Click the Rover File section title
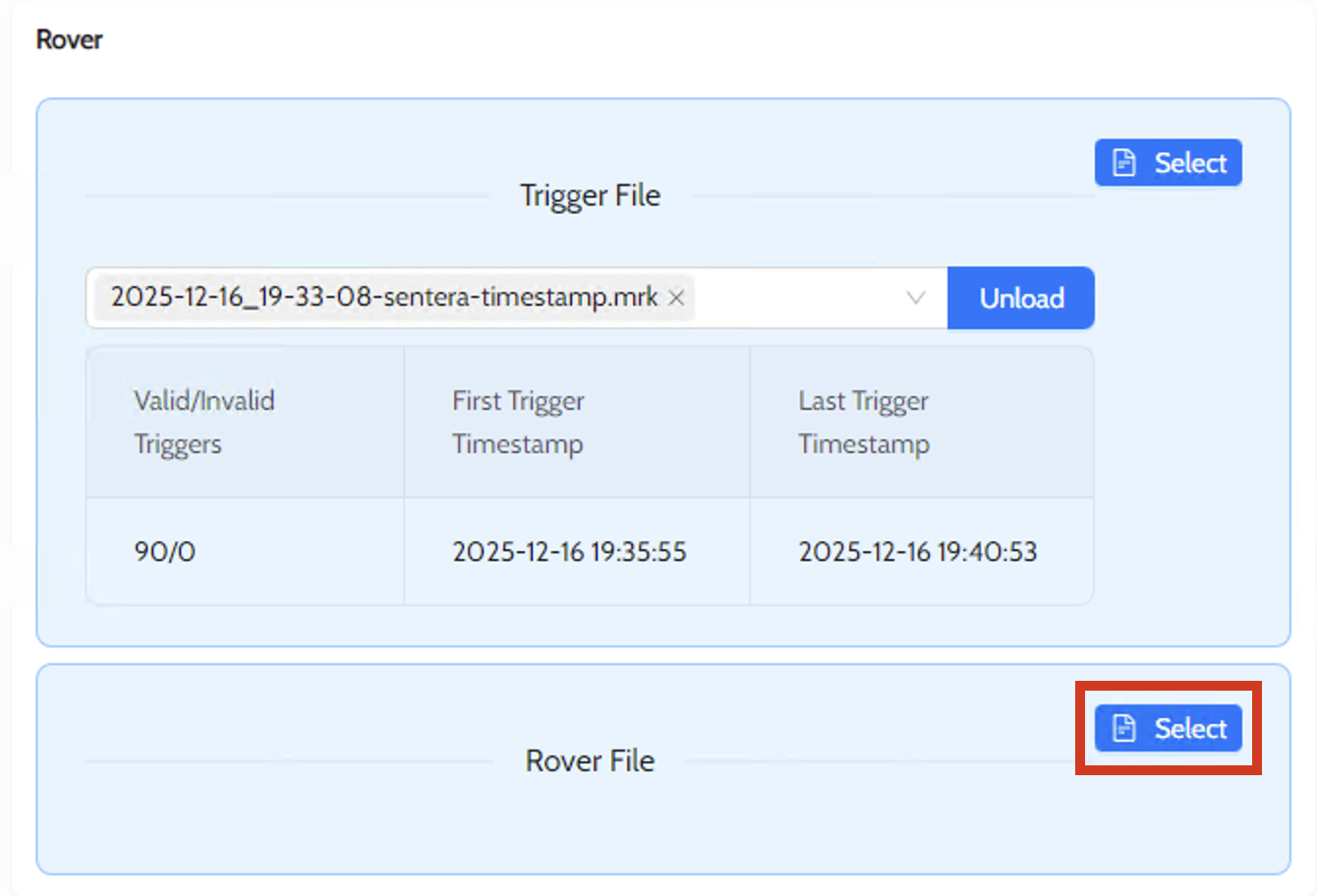This screenshot has width=1317, height=896. tap(590, 760)
